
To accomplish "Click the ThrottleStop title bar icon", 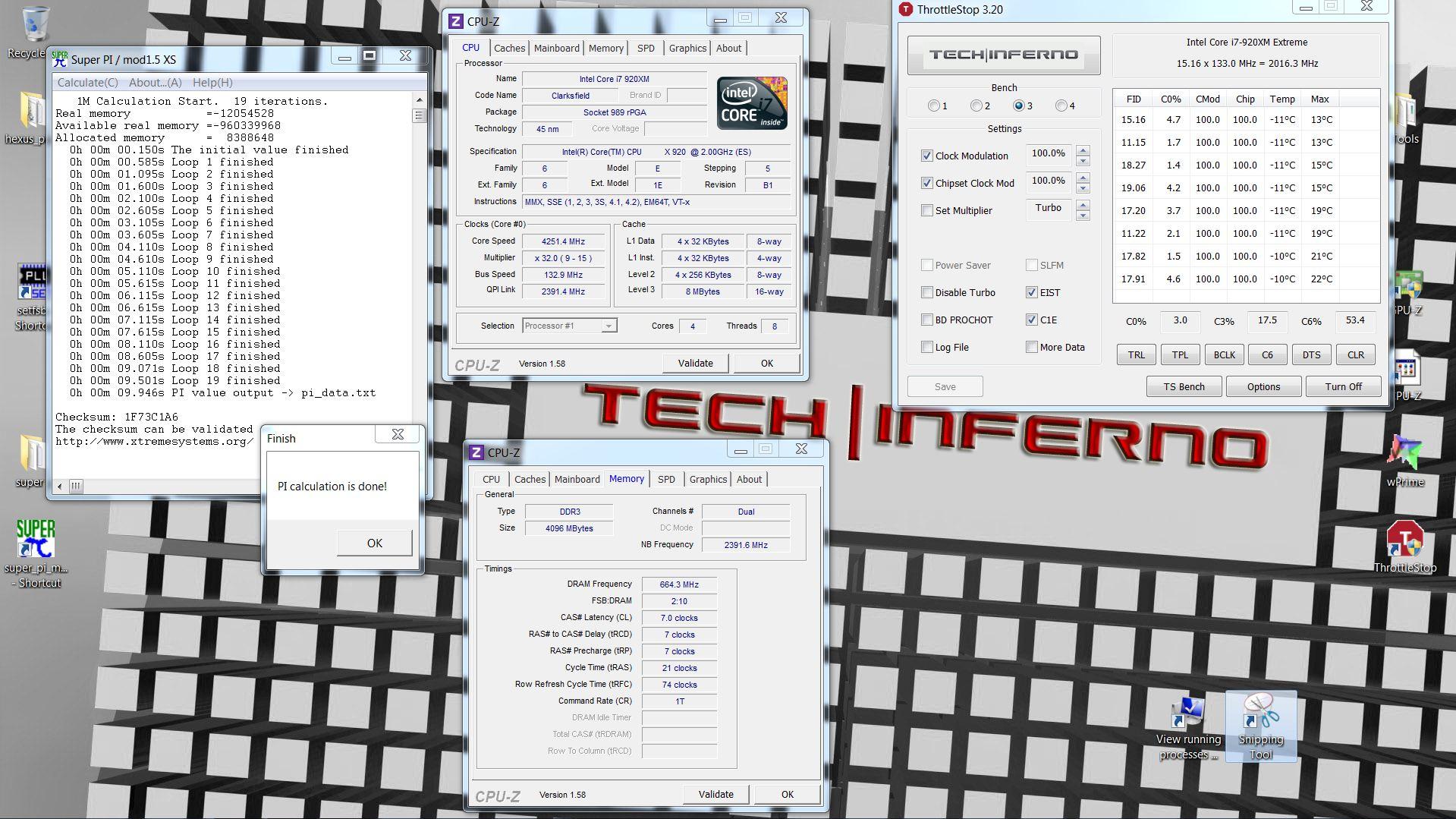I will pos(905,9).
